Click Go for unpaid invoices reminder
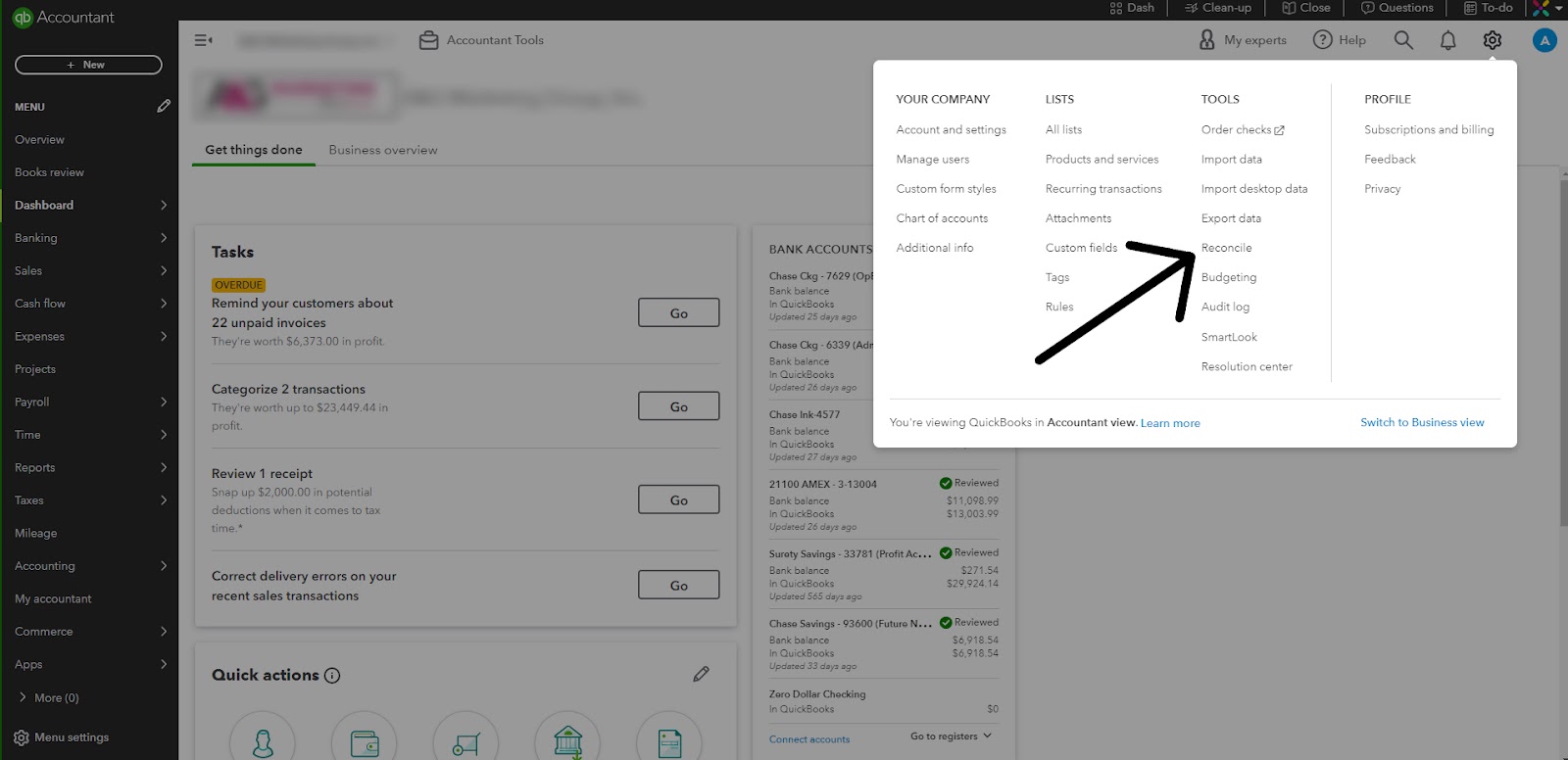 [x=678, y=312]
